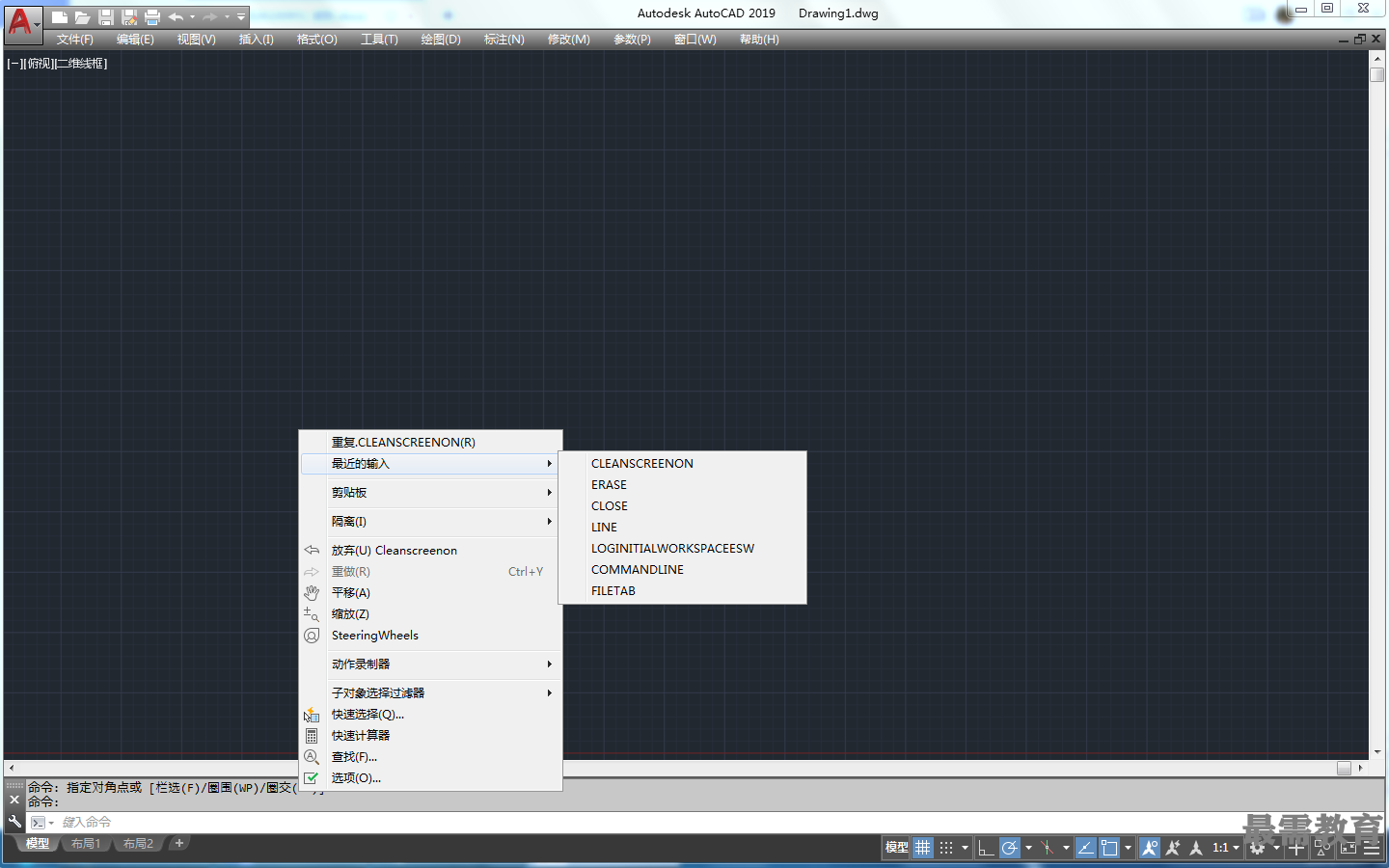Open the 视图(V) menu

196,40
